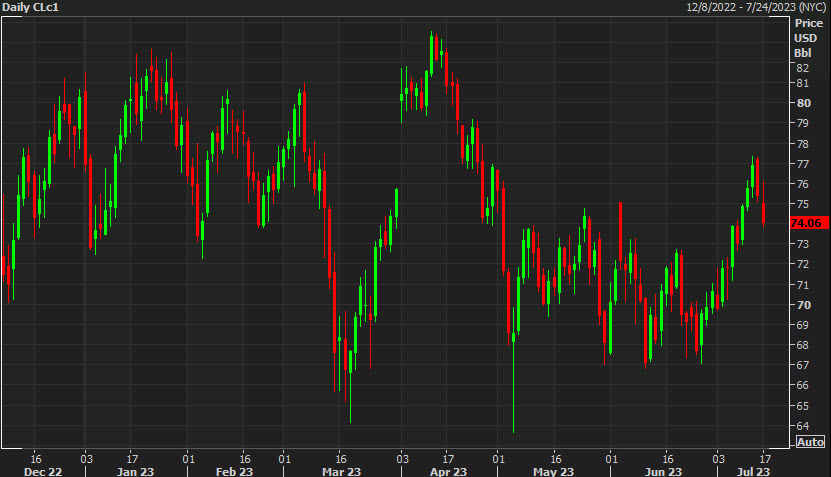Click the Dec 22 month label
This screenshot has height=477, width=831.
coord(43,472)
